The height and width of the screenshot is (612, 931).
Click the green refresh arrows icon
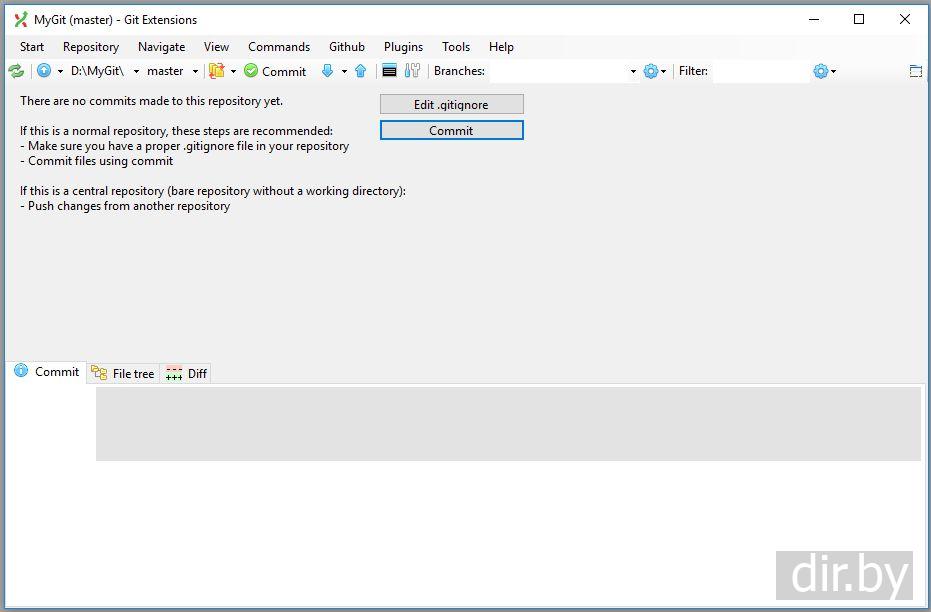[x=16, y=71]
